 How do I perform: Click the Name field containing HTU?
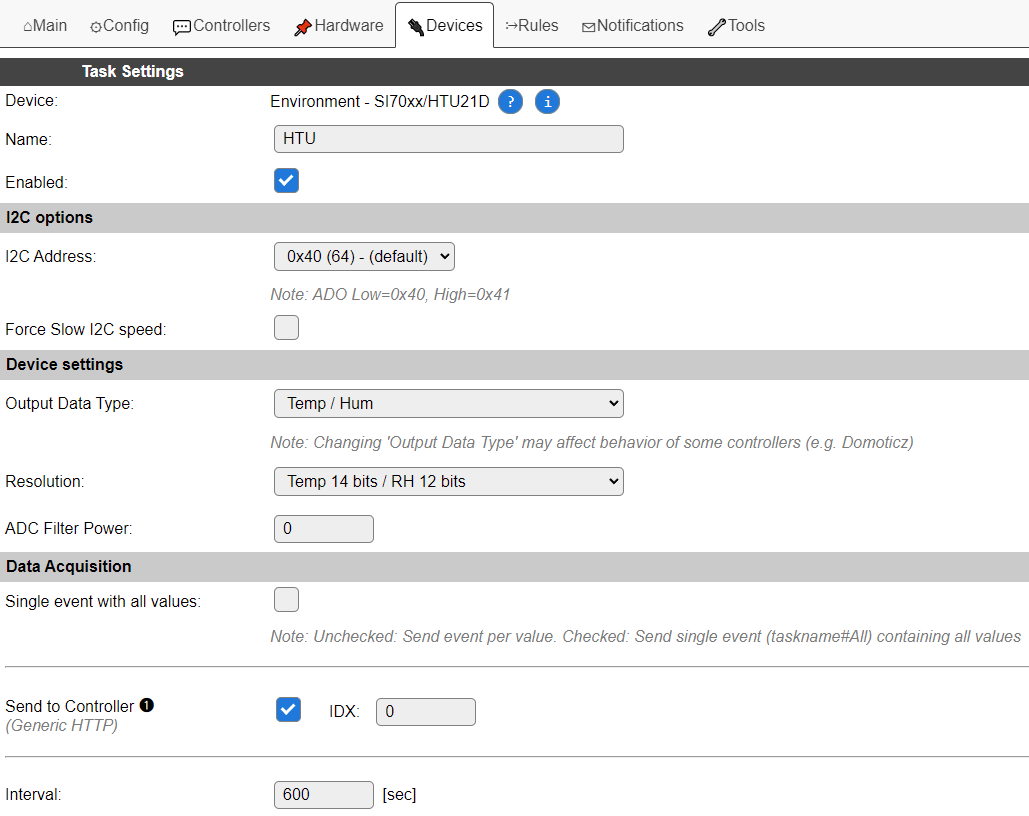(x=448, y=139)
